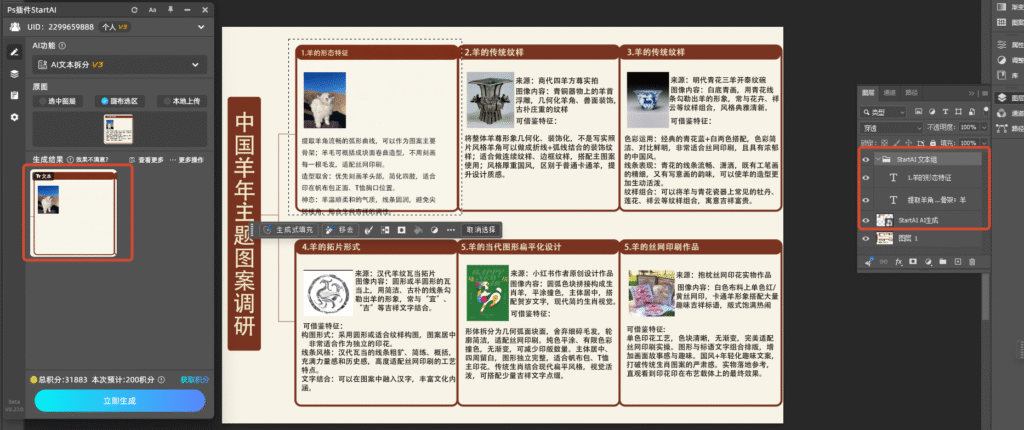
Task: Select the 本地上传 radio option
Action: tap(182, 101)
